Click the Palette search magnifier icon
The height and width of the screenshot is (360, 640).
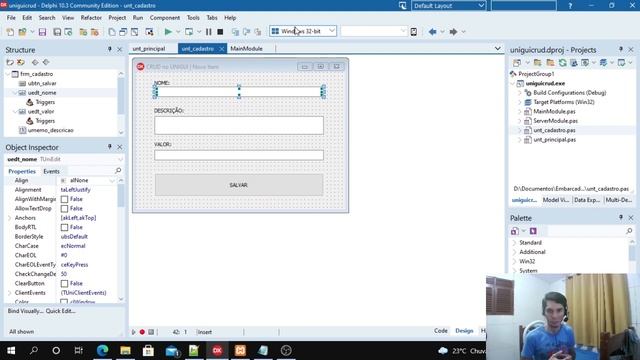(629, 231)
